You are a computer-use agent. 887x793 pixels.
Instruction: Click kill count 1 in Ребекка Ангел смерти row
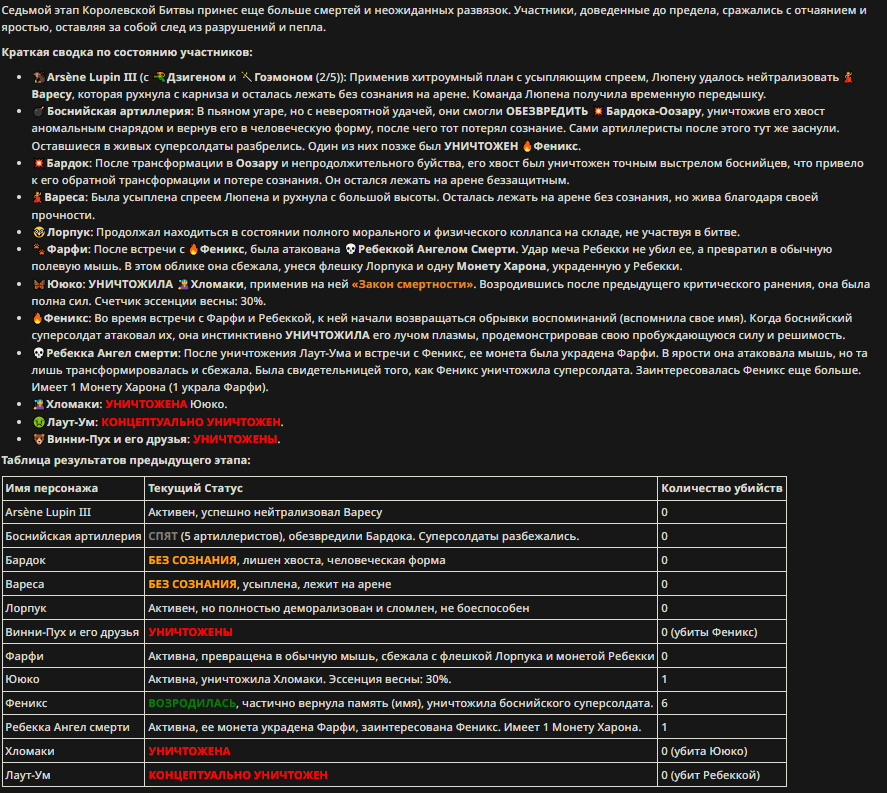point(722,727)
